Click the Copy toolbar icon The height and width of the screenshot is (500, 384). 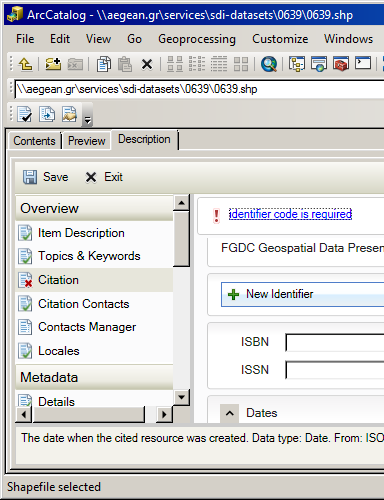pos(104,64)
